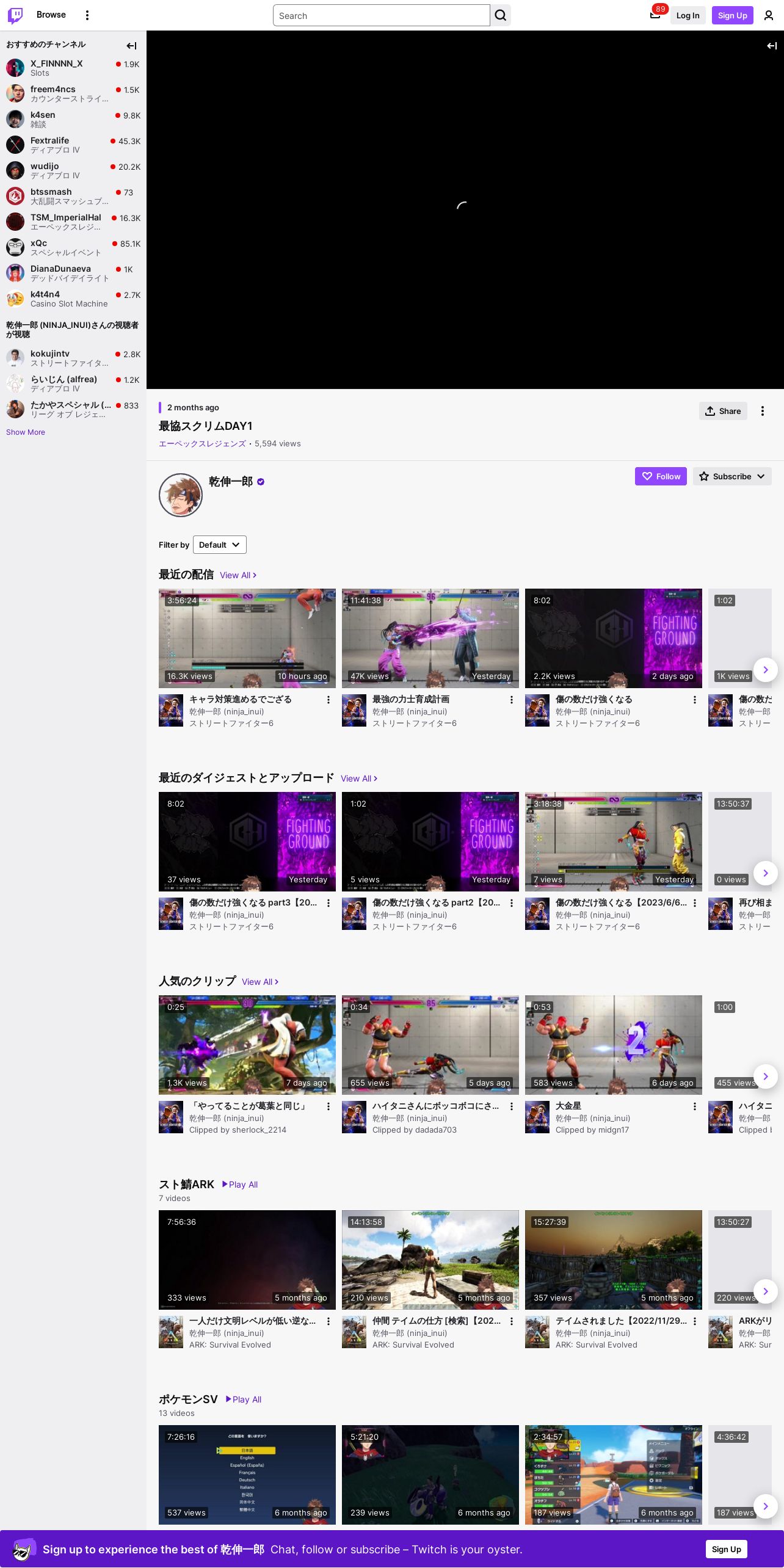Expand the Subscribe dropdown

[732, 476]
